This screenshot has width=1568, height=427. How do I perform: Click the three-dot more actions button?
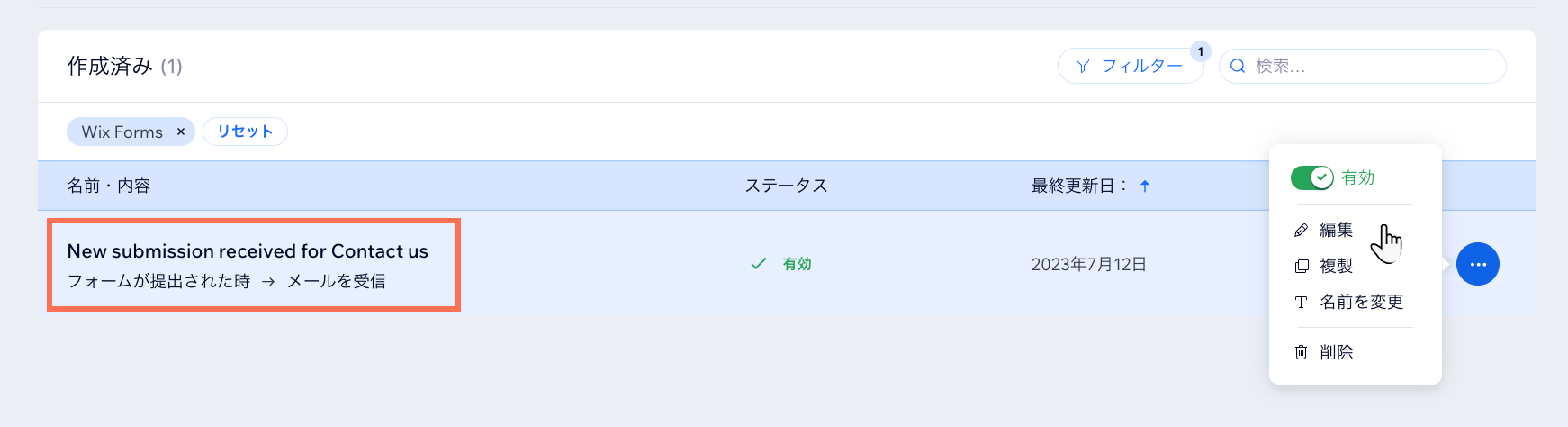pos(1477,265)
